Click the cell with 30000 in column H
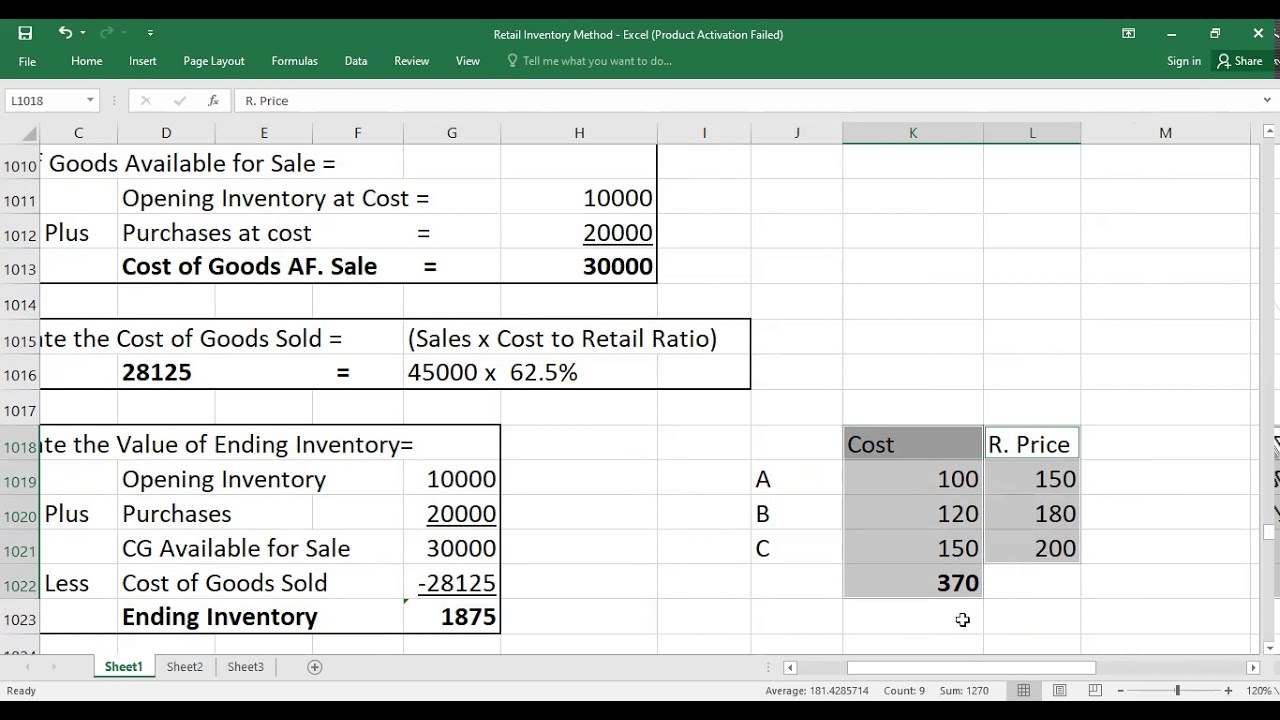This screenshot has width=1280, height=720. point(579,267)
